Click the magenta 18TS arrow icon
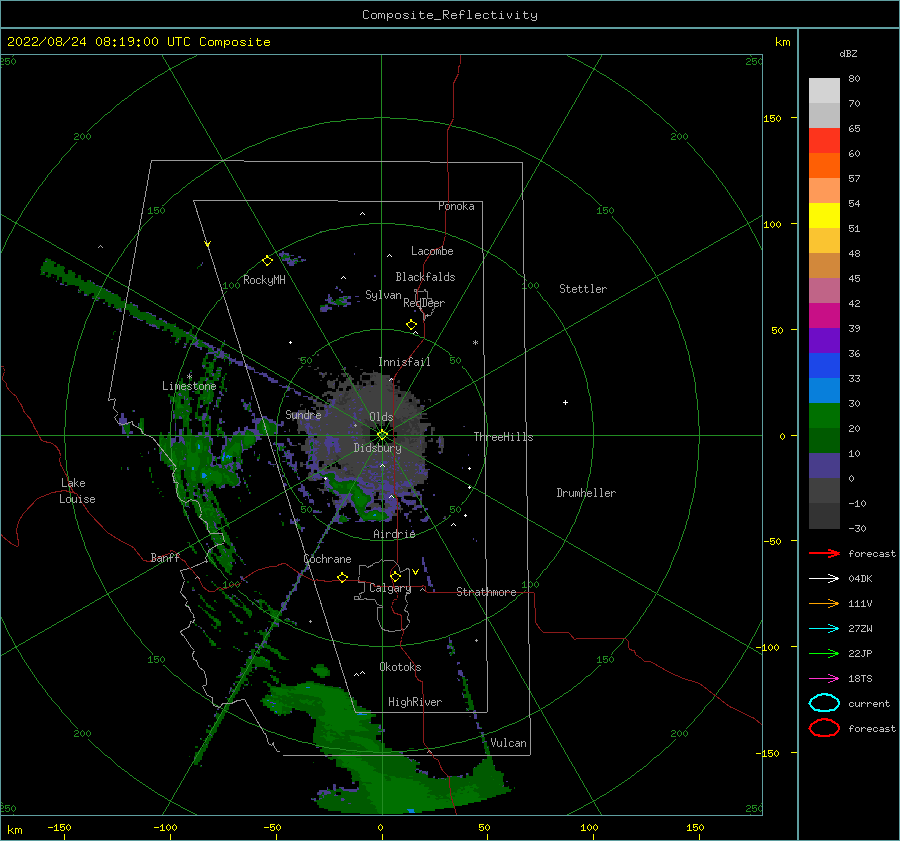 pyautogui.click(x=824, y=679)
